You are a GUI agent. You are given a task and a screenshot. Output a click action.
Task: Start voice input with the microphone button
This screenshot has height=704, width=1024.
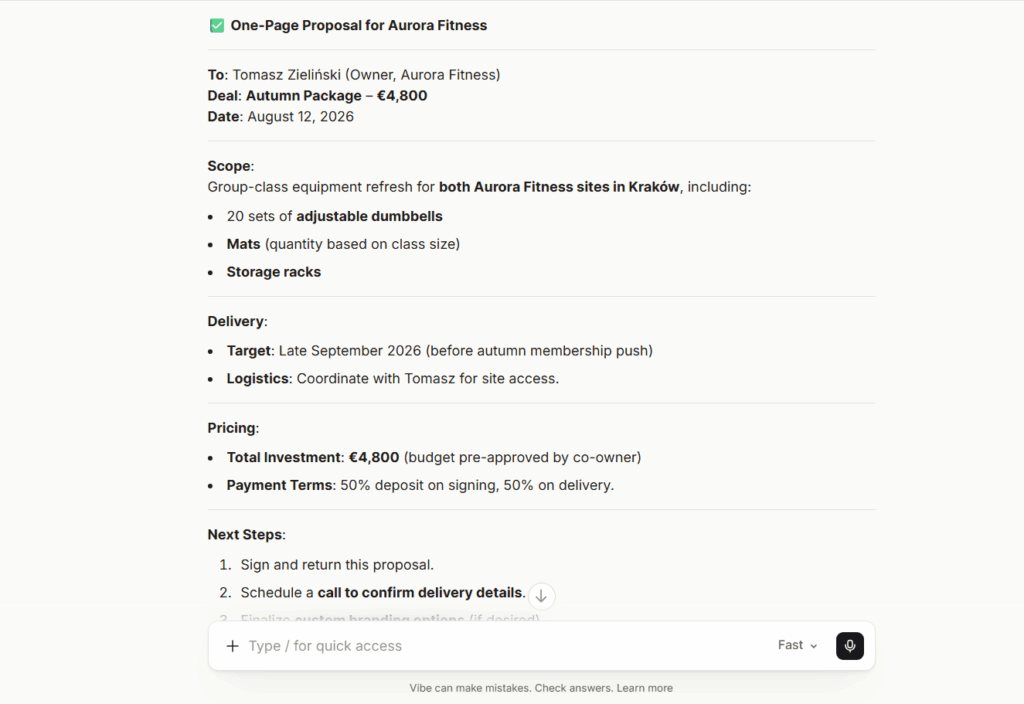coord(850,646)
